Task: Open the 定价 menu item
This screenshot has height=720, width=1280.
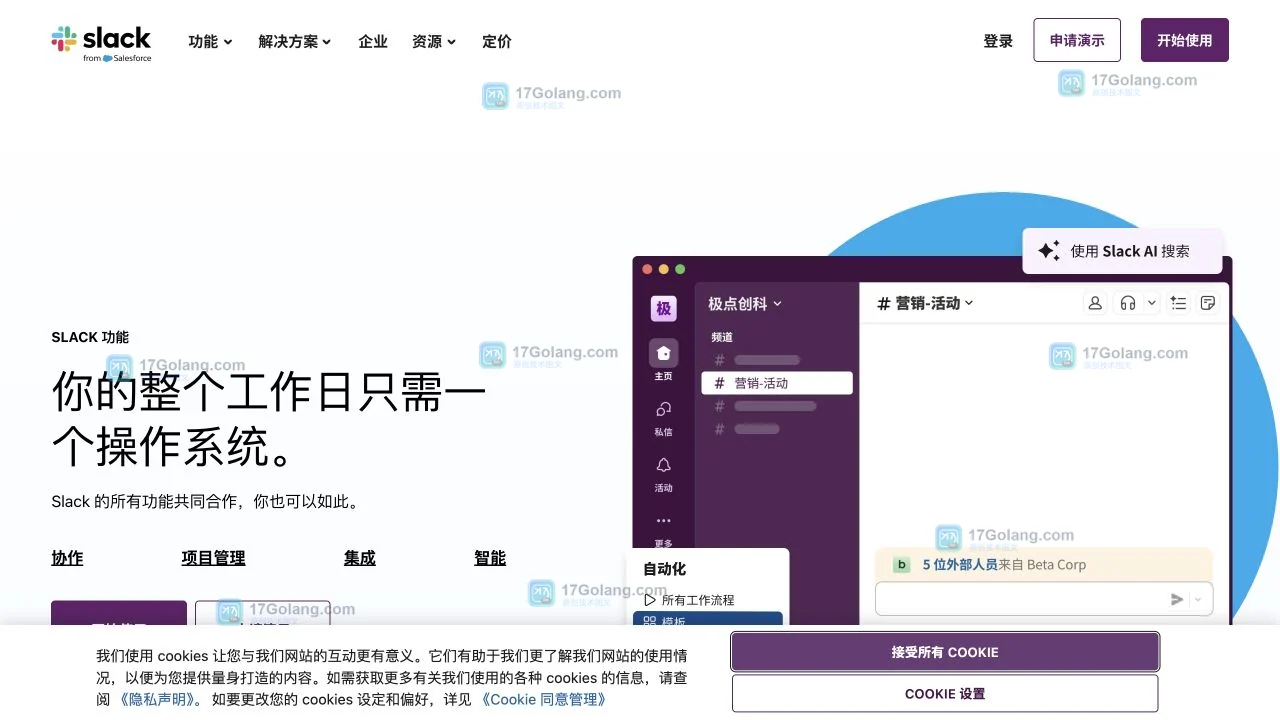Action: click(497, 41)
